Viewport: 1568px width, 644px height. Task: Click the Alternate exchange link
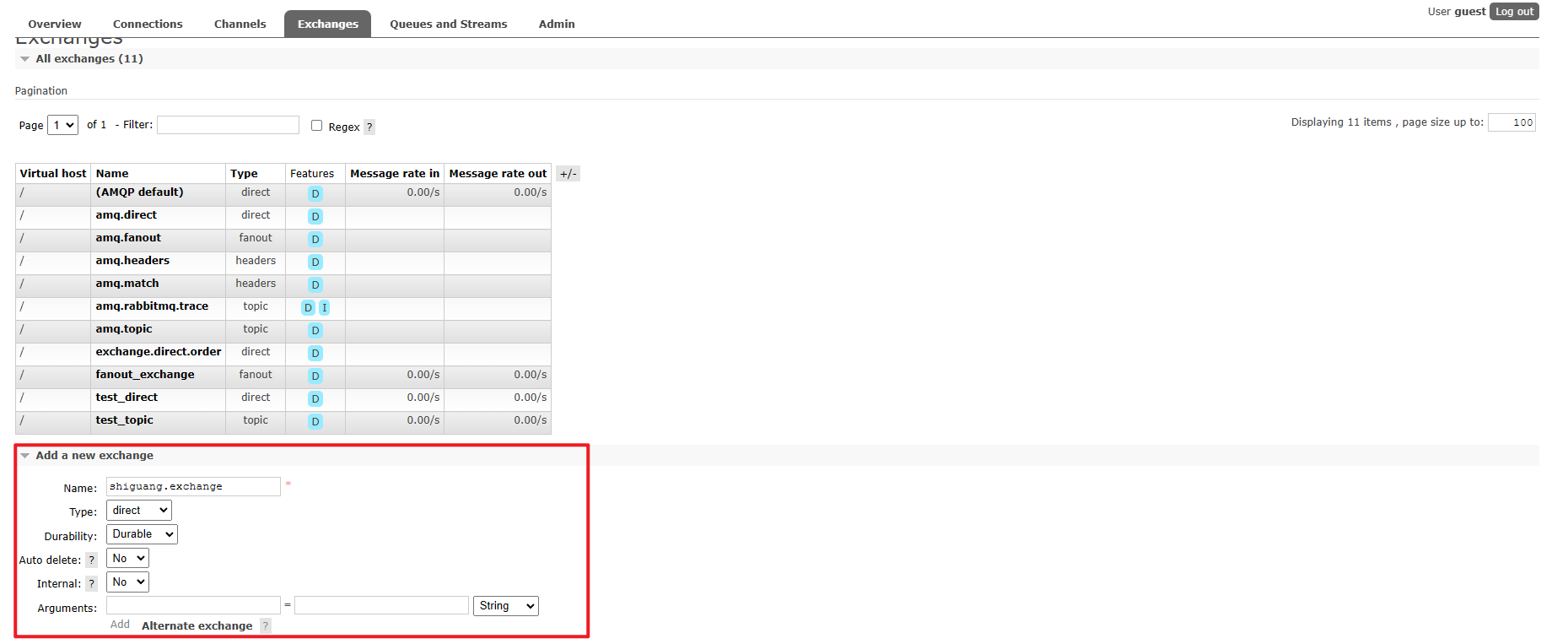click(197, 625)
